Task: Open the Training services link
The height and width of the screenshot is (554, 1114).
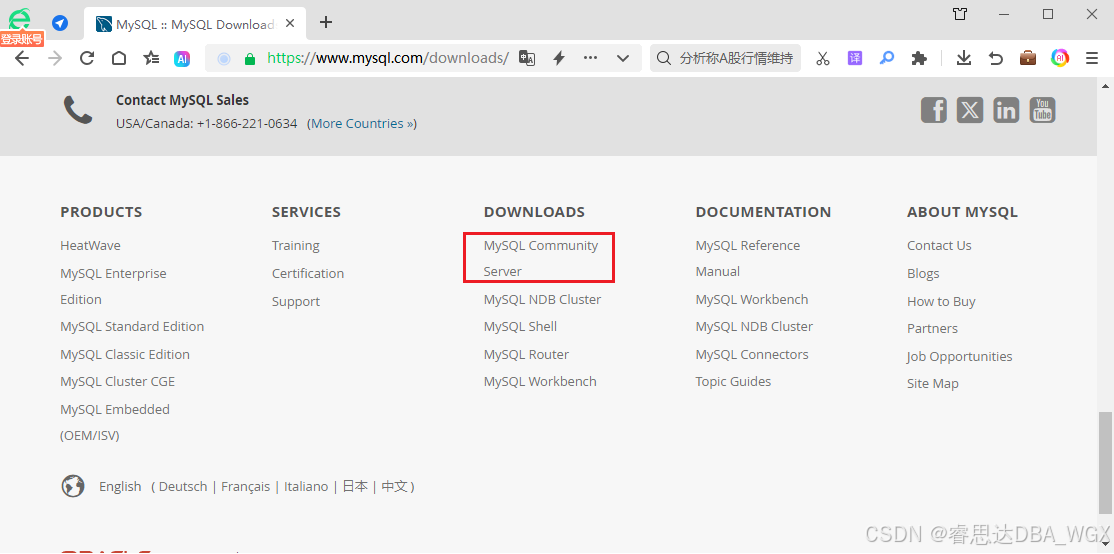Action: point(296,246)
